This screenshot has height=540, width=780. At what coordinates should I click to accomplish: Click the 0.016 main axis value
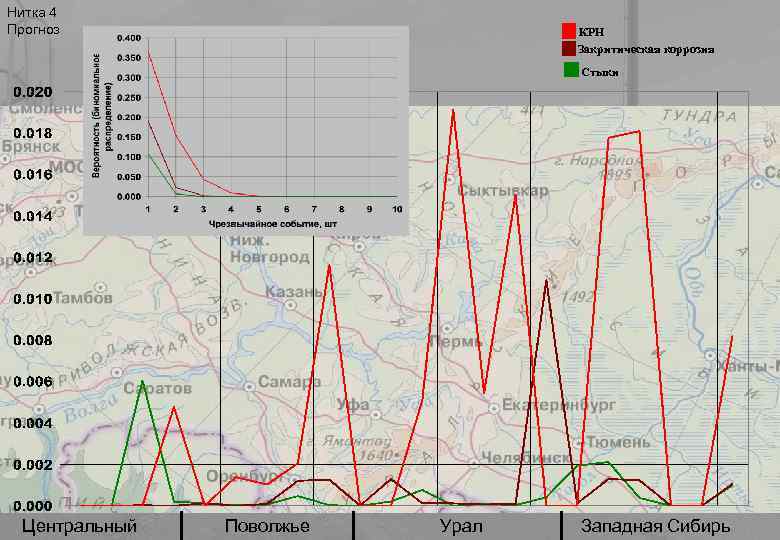point(33,175)
